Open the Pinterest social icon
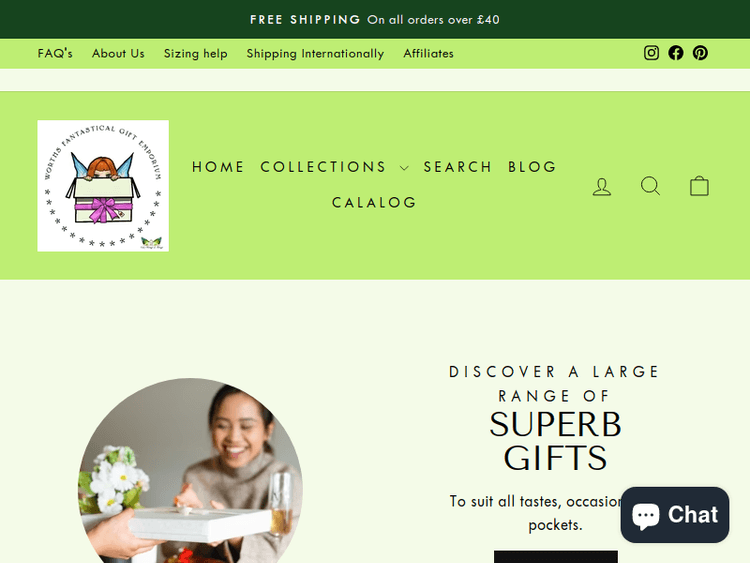 [700, 53]
